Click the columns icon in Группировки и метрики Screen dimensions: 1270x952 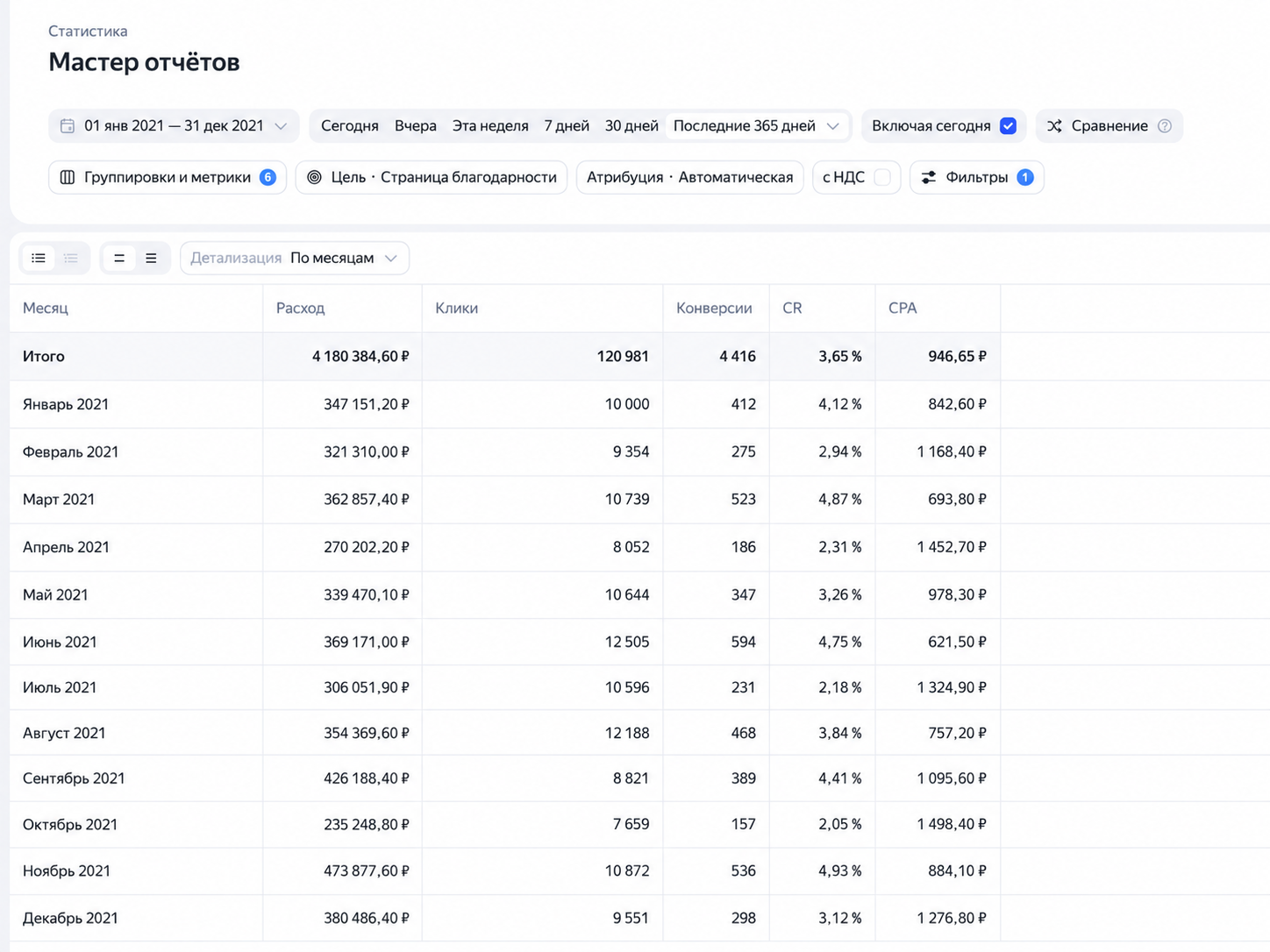[x=68, y=177]
